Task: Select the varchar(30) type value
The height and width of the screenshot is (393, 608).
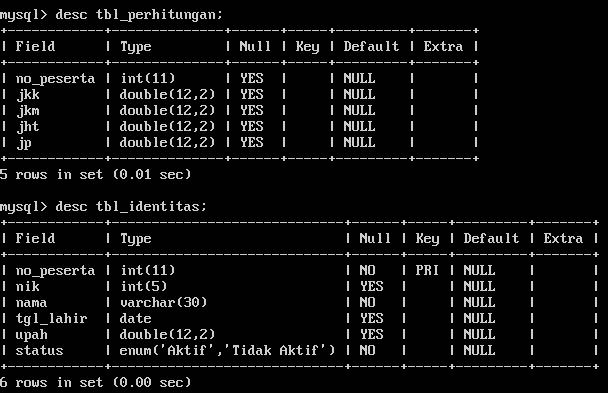Action: tap(163, 302)
